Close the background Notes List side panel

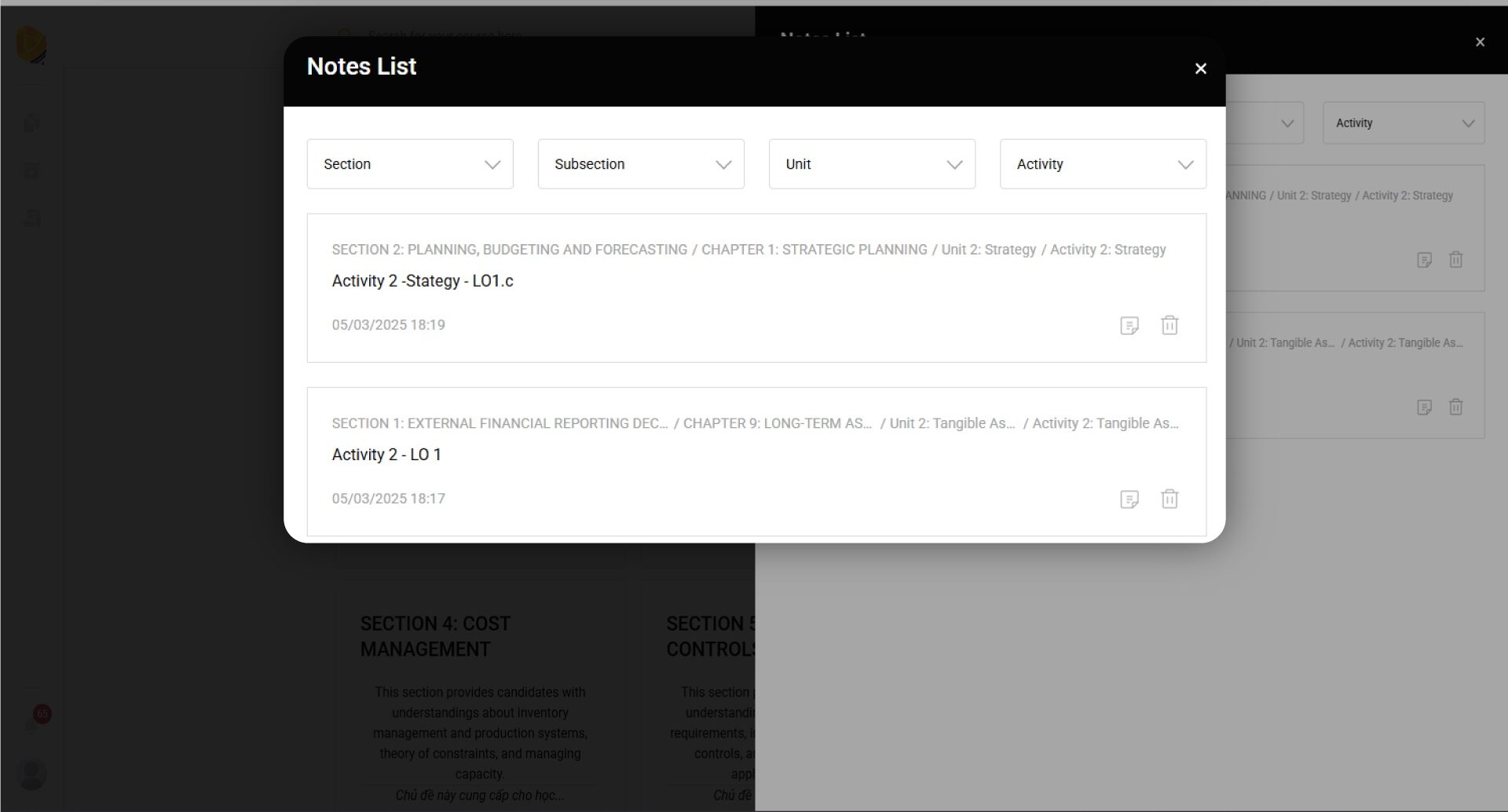click(1480, 42)
